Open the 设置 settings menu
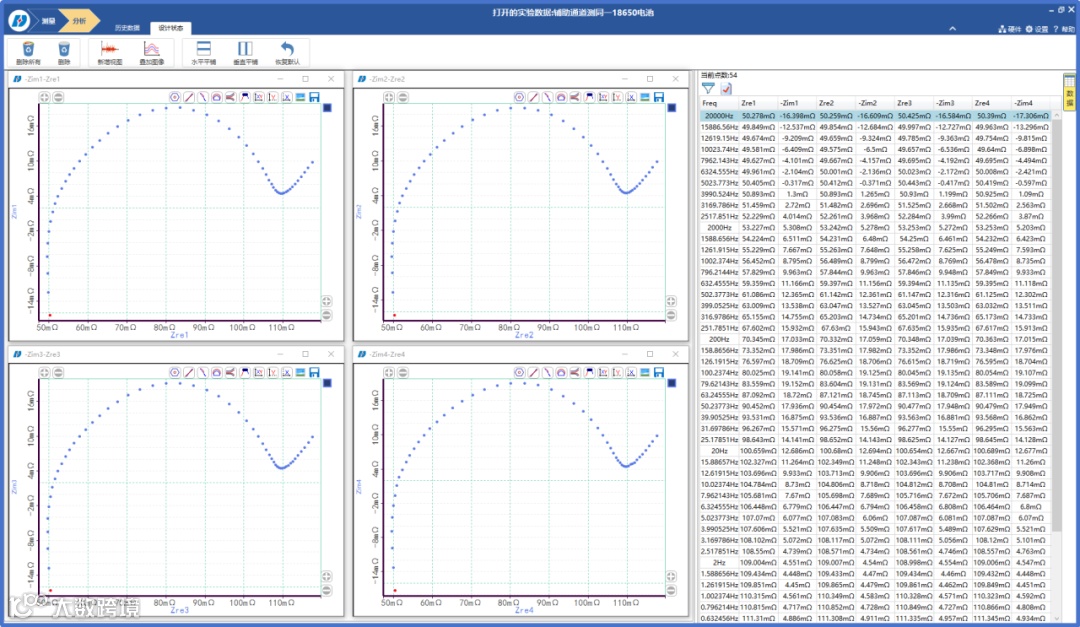Viewport: 1080px width, 627px height. point(1037,29)
